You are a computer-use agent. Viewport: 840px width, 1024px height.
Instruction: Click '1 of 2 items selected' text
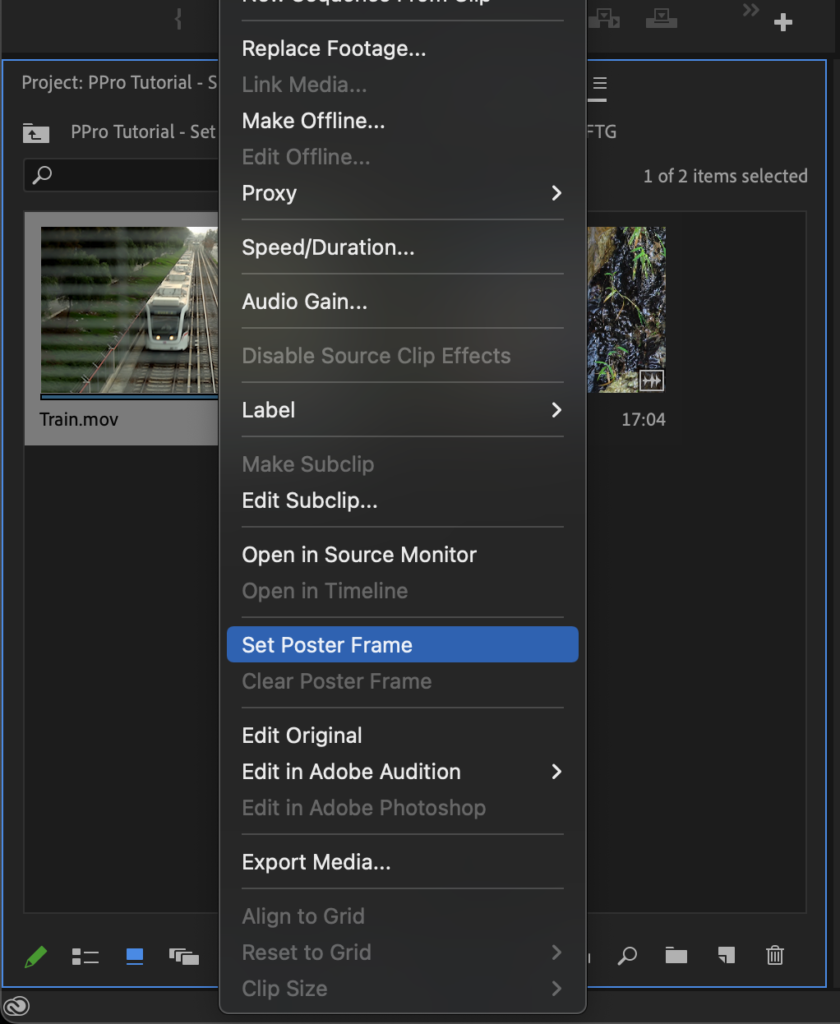pos(726,176)
